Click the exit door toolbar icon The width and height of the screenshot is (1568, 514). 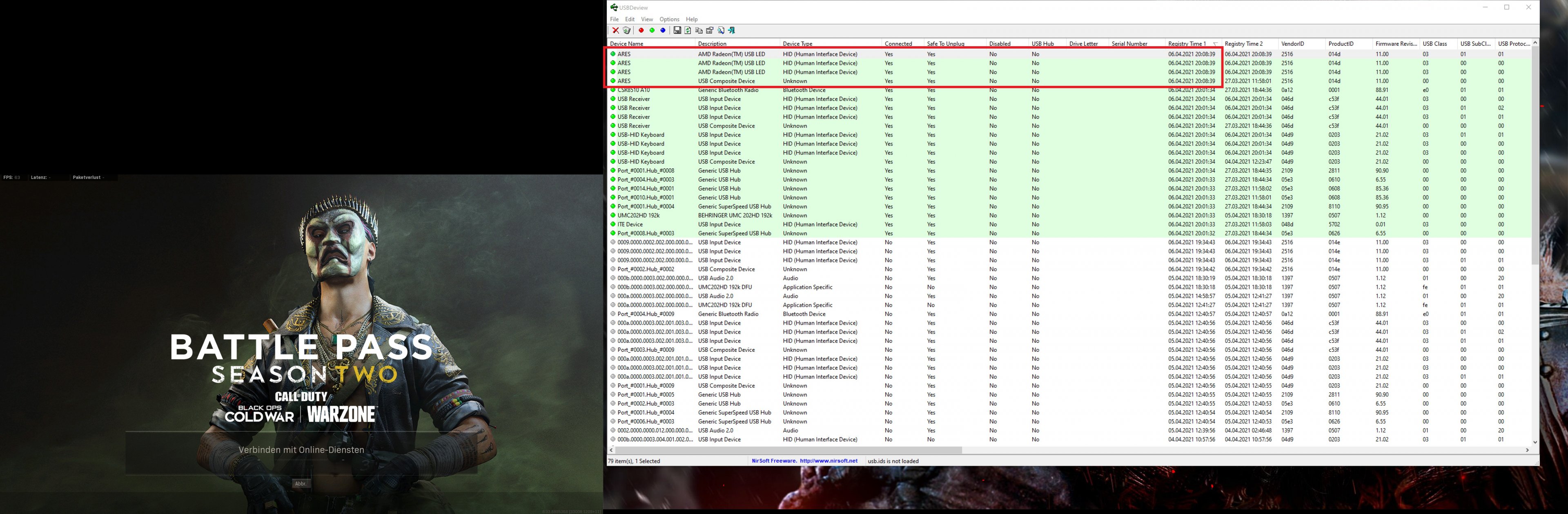tap(732, 31)
